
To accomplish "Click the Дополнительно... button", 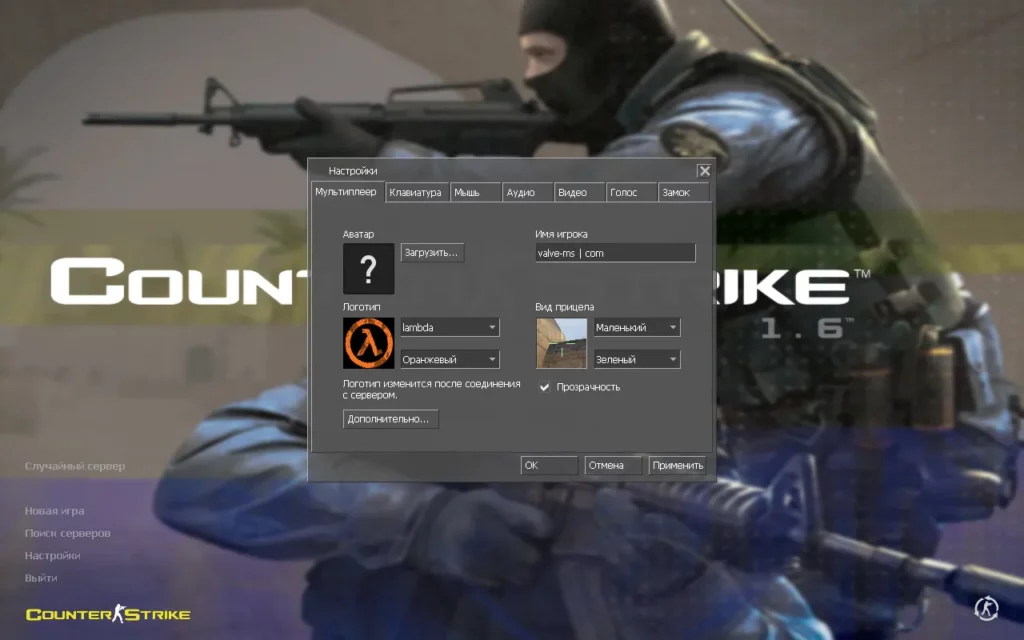I will [x=390, y=419].
